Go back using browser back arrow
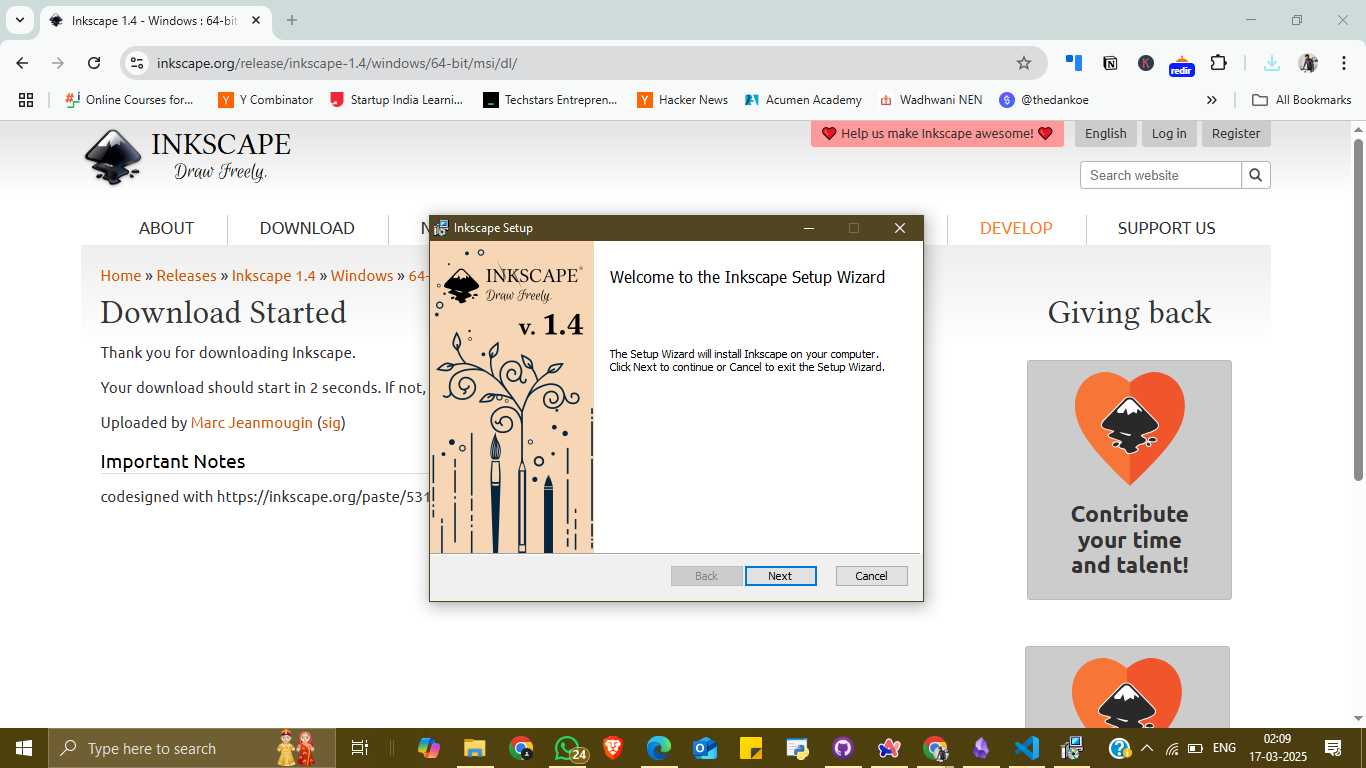 click(22, 63)
